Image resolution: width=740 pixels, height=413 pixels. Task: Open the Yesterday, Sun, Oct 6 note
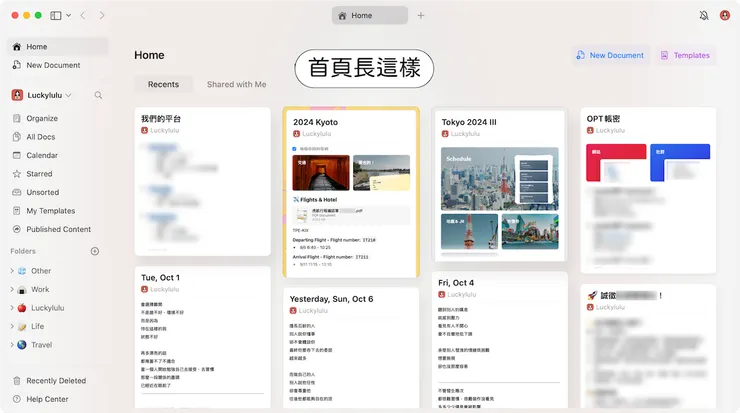click(x=351, y=348)
